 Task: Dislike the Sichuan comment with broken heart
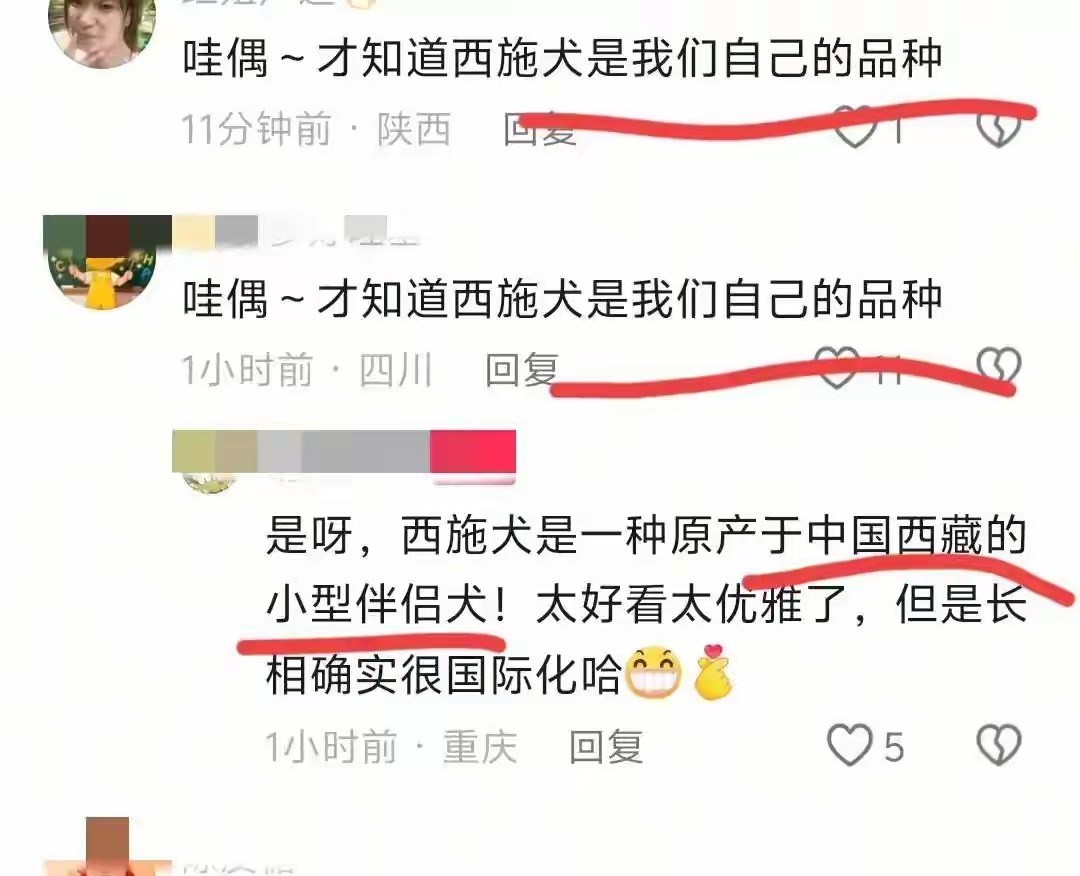click(x=999, y=367)
